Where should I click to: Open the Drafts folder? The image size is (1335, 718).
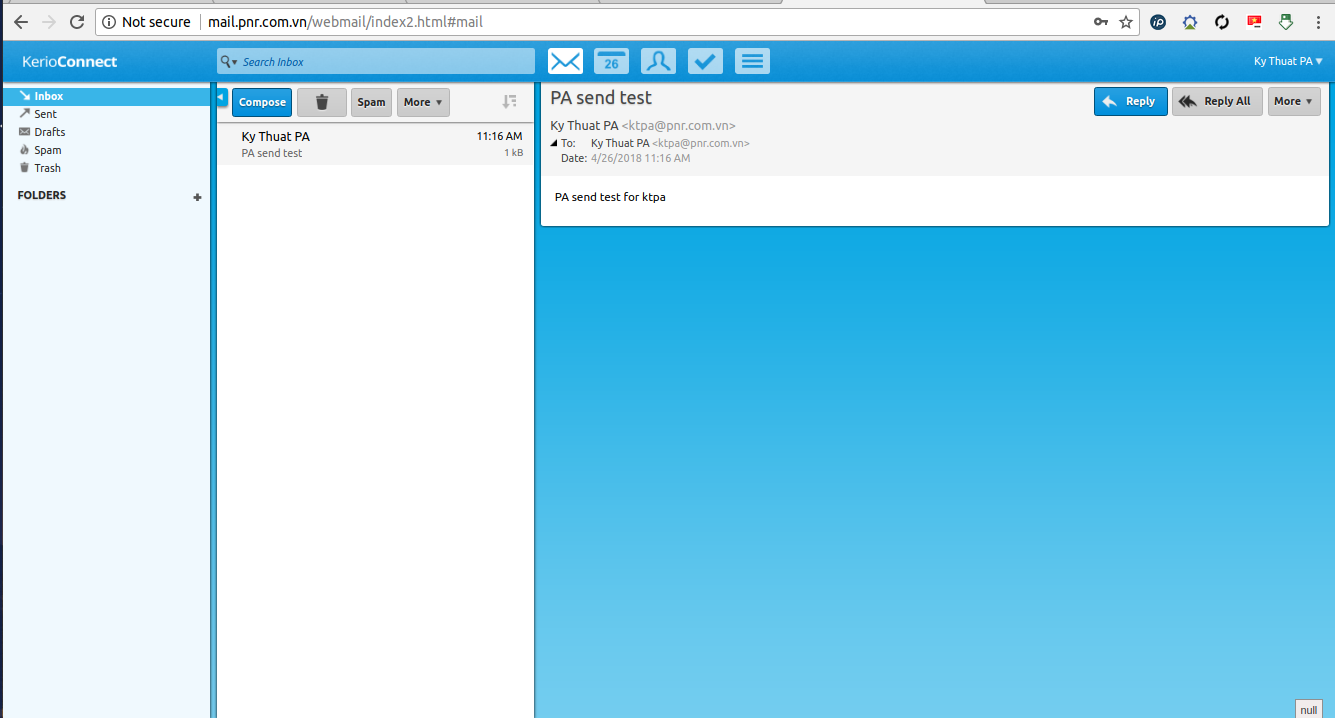coord(49,132)
